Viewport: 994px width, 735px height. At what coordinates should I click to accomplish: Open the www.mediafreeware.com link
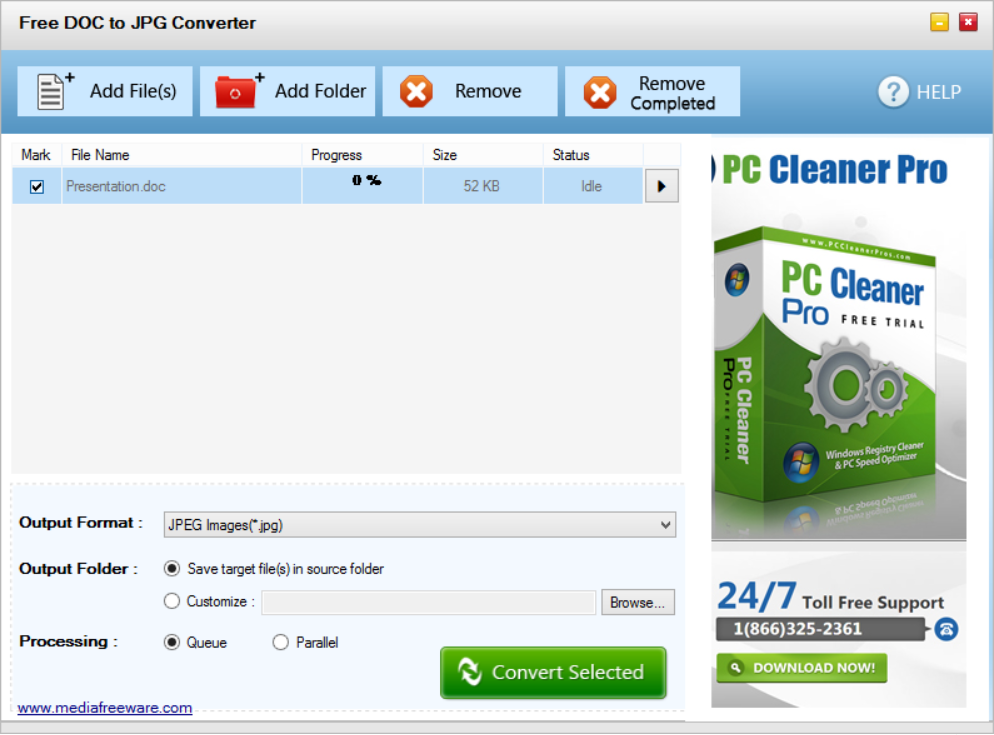pyautogui.click(x=105, y=708)
